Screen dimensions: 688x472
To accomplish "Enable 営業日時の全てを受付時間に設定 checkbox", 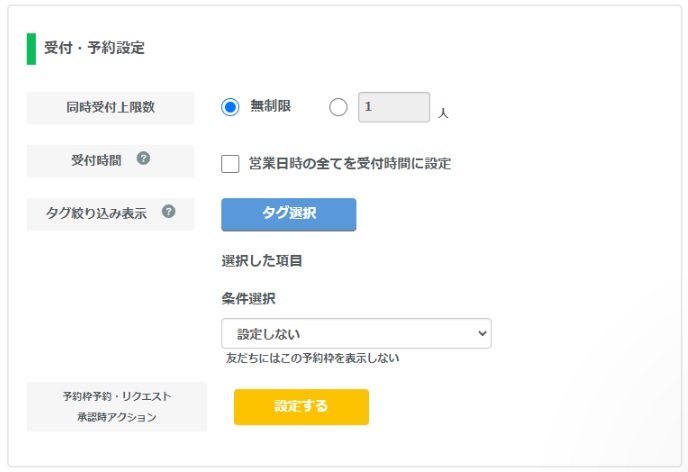I will pyautogui.click(x=230, y=164).
